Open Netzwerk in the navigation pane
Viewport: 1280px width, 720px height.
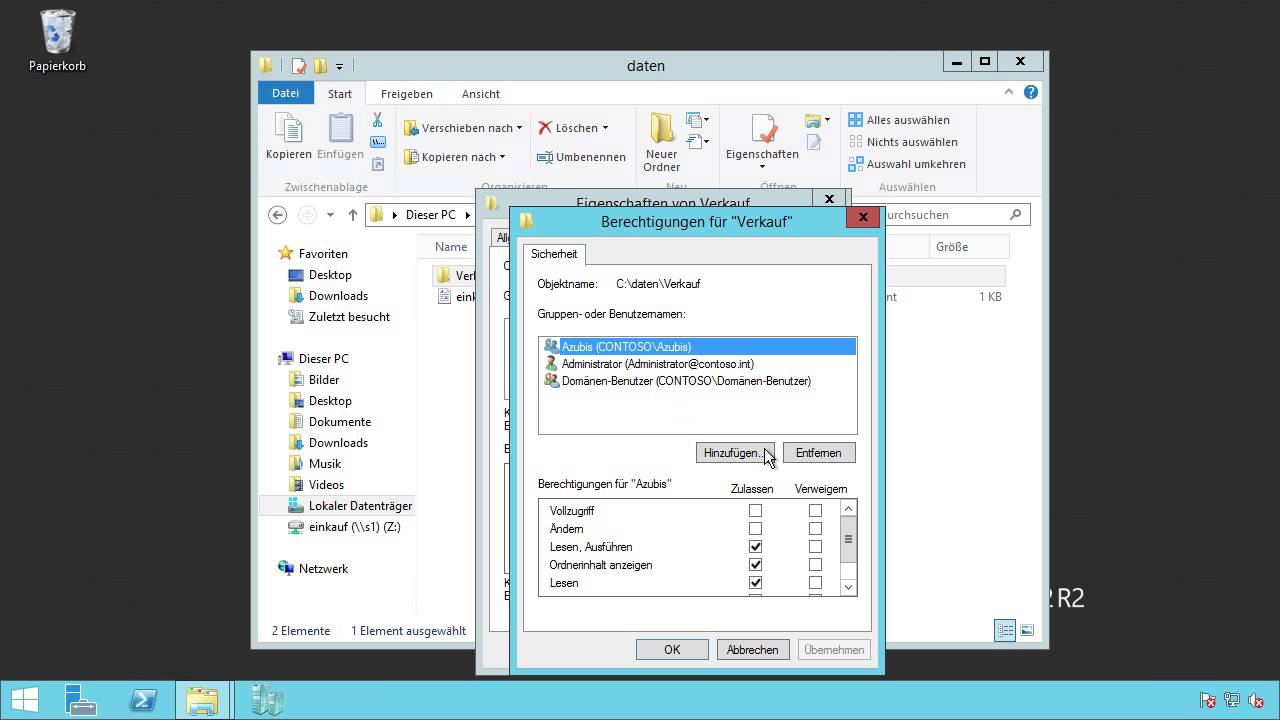click(313, 569)
